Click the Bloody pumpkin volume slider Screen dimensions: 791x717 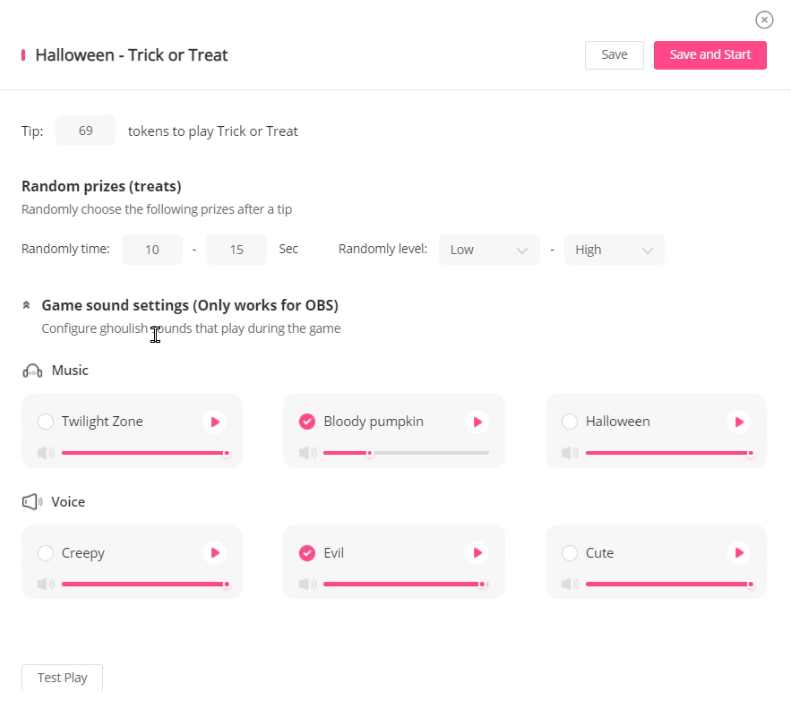[x=406, y=453]
